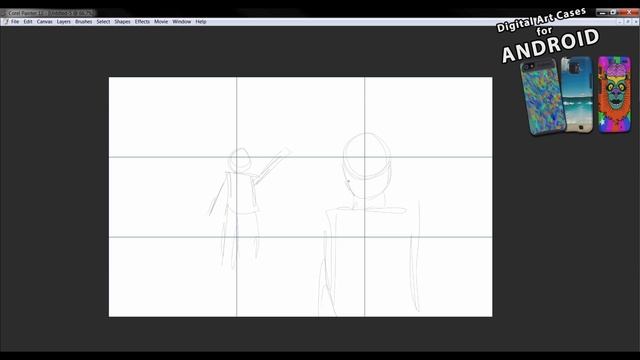Minimize the document window in menu bar
This screenshot has height=360, width=640.
click(x=620, y=22)
